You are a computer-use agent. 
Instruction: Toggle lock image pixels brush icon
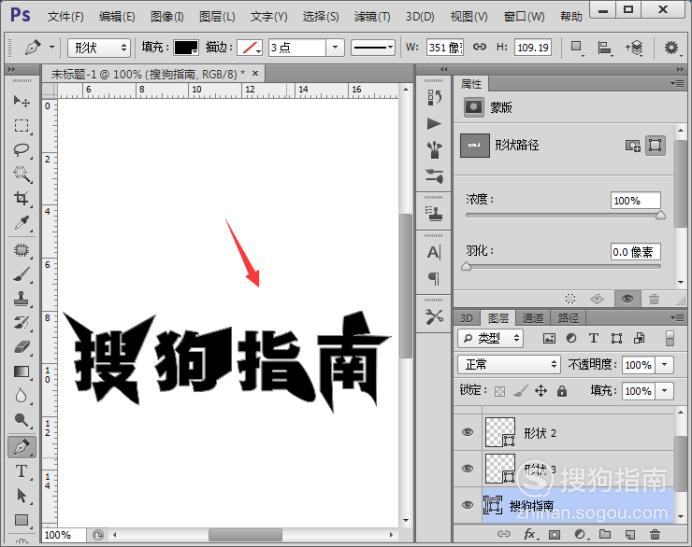pos(520,391)
